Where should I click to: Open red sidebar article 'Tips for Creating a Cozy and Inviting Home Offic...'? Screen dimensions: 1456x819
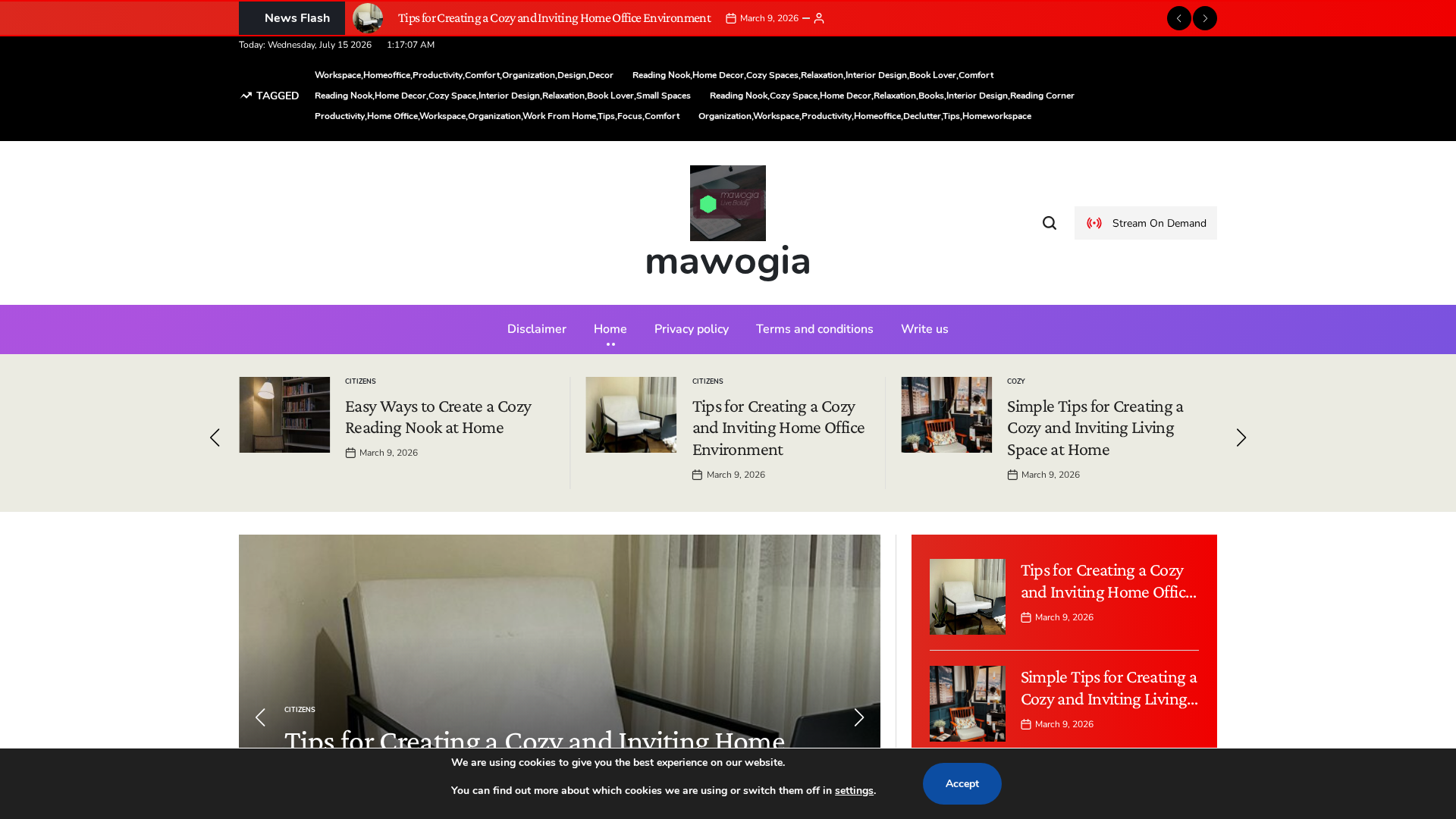[1109, 581]
